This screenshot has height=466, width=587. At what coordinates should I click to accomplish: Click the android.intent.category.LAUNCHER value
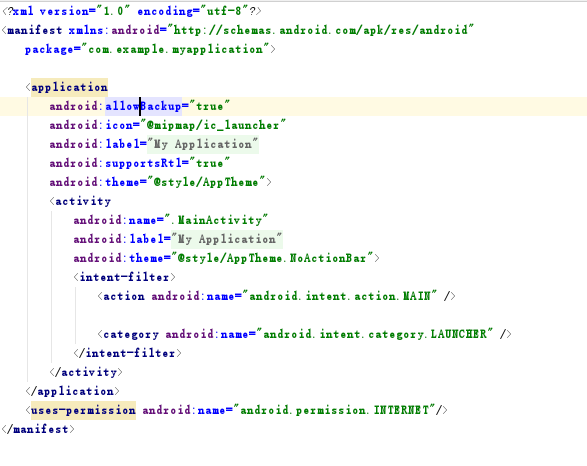click(375, 334)
